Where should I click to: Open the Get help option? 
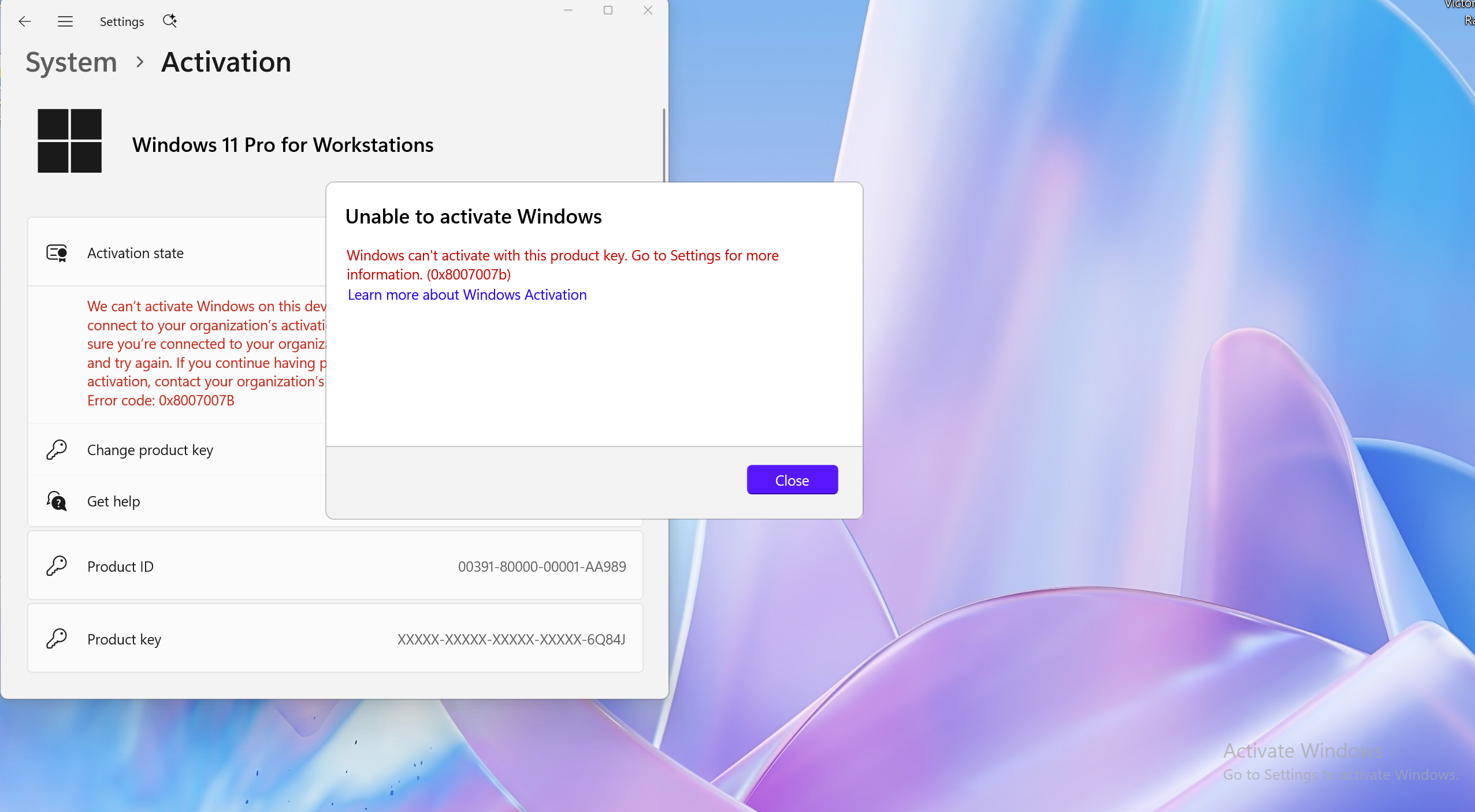pos(177,501)
